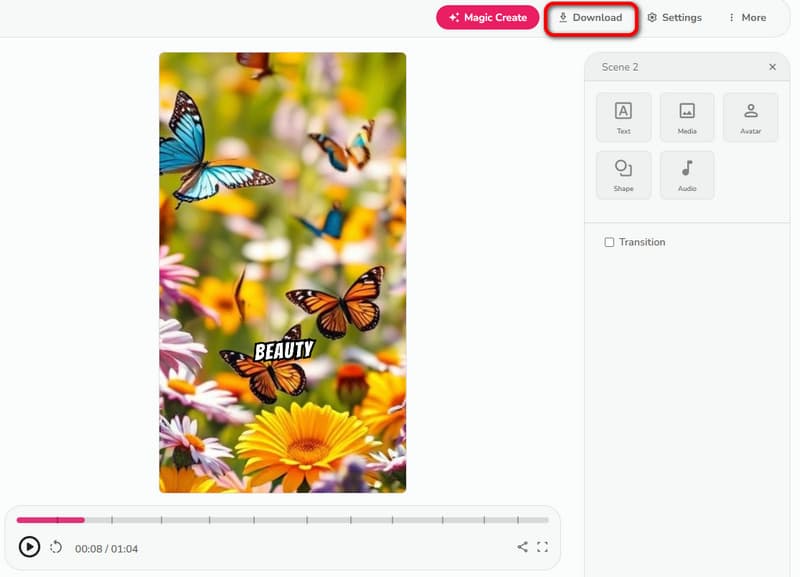Open the Shape tool
The height and width of the screenshot is (577, 800).
624,174
